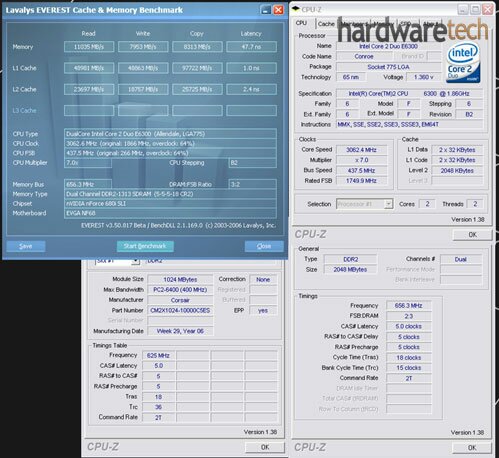
Task: Click the Core Speed 3062.4 MHz field
Action: click(x=362, y=150)
